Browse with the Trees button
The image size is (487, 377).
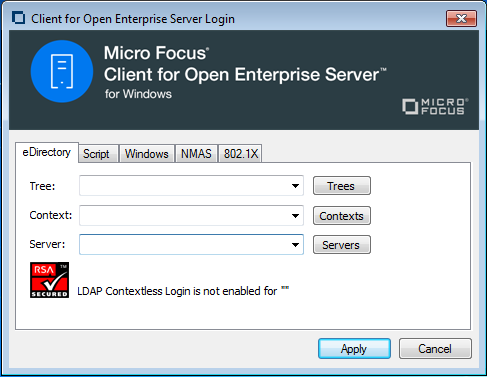click(342, 186)
